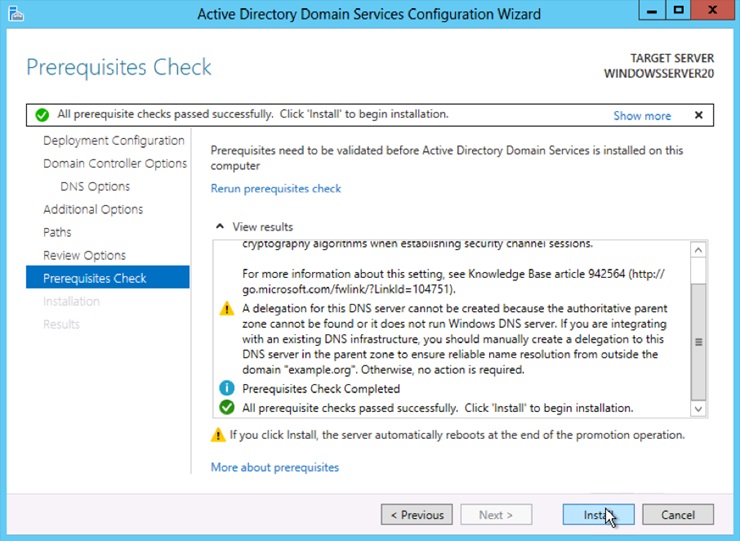Click the wizard icon in title bar

16,14
